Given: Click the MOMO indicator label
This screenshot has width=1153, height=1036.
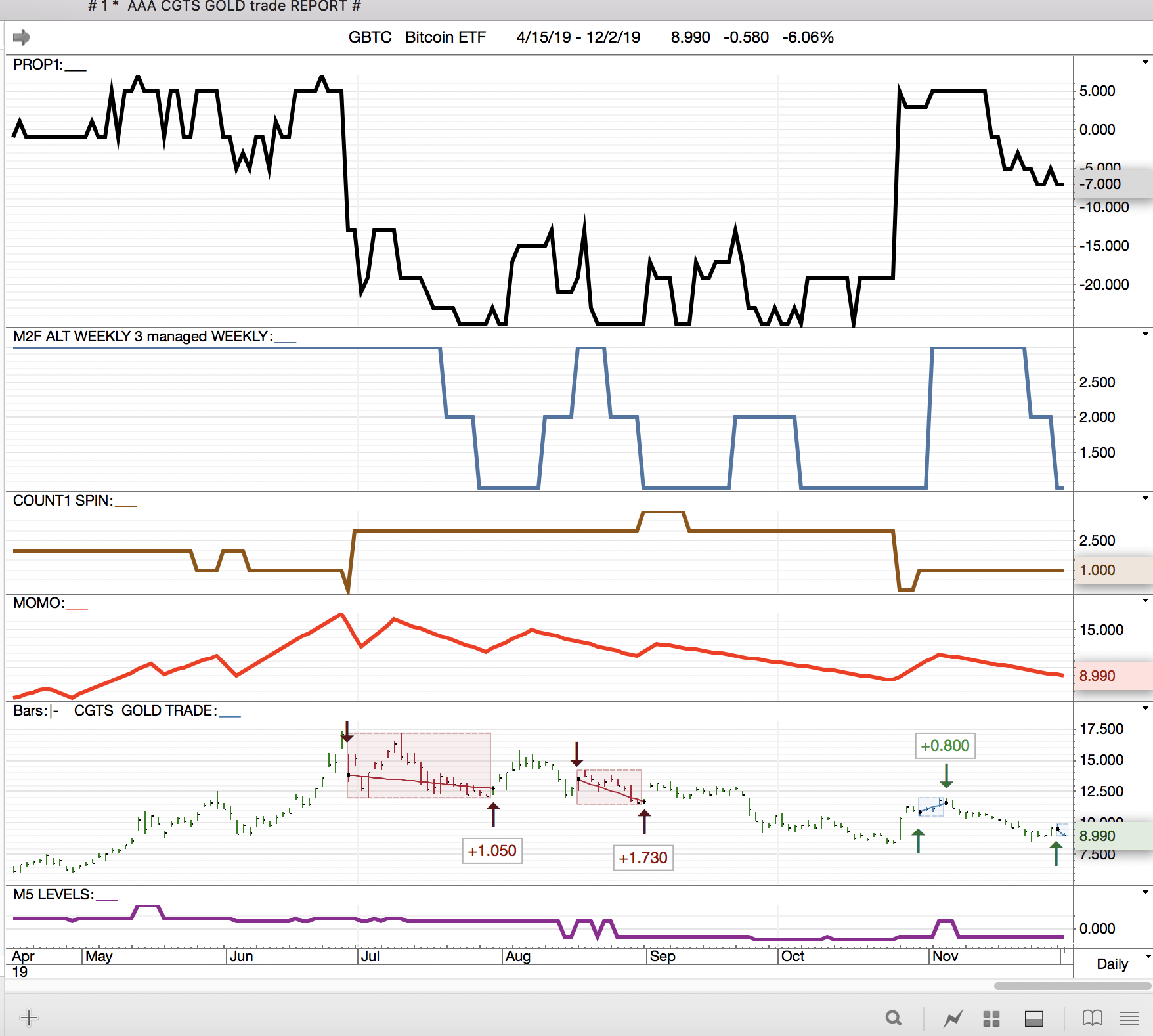Looking at the screenshot, I should pyautogui.click(x=39, y=603).
